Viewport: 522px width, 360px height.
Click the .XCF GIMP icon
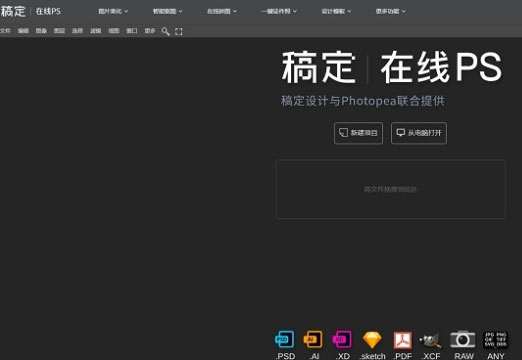[431, 340]
